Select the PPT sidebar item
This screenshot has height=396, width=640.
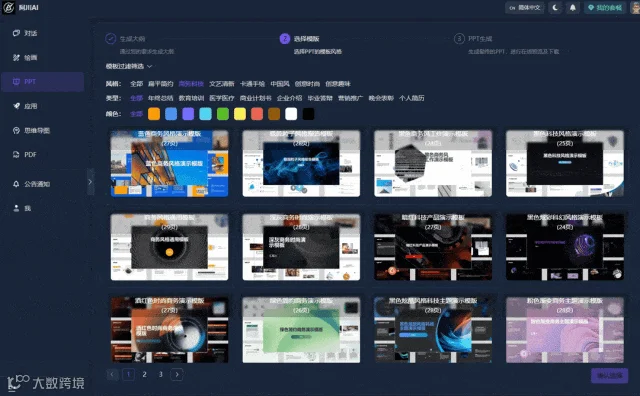tap(42, 82)
